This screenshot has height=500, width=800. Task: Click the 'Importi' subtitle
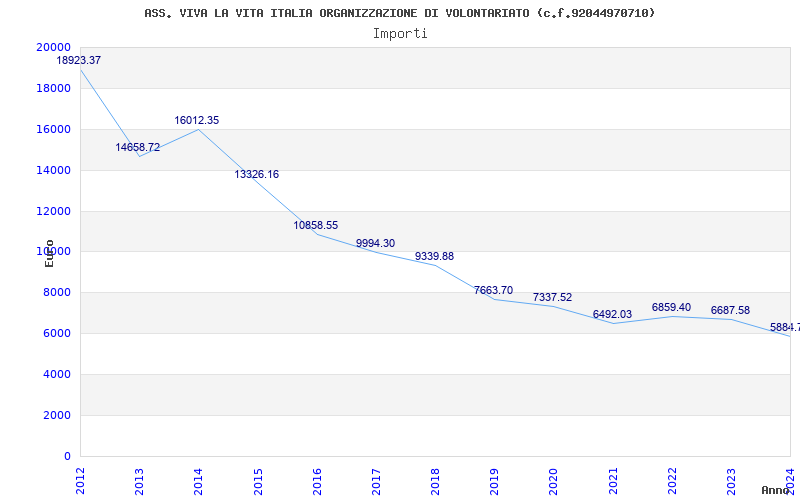tap(400, 34)
